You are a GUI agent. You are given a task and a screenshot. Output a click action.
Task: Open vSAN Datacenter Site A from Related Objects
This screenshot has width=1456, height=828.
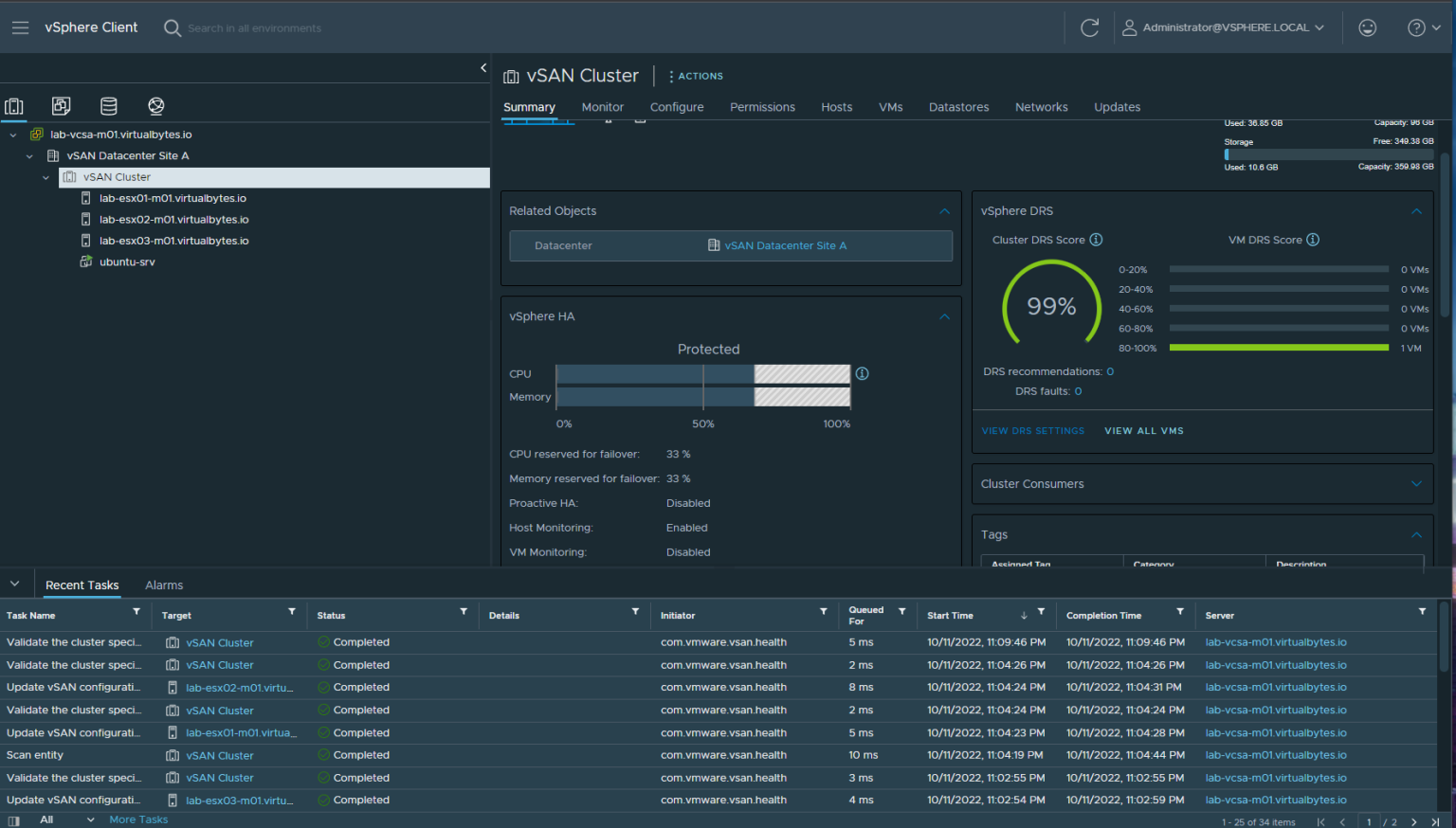785,245
